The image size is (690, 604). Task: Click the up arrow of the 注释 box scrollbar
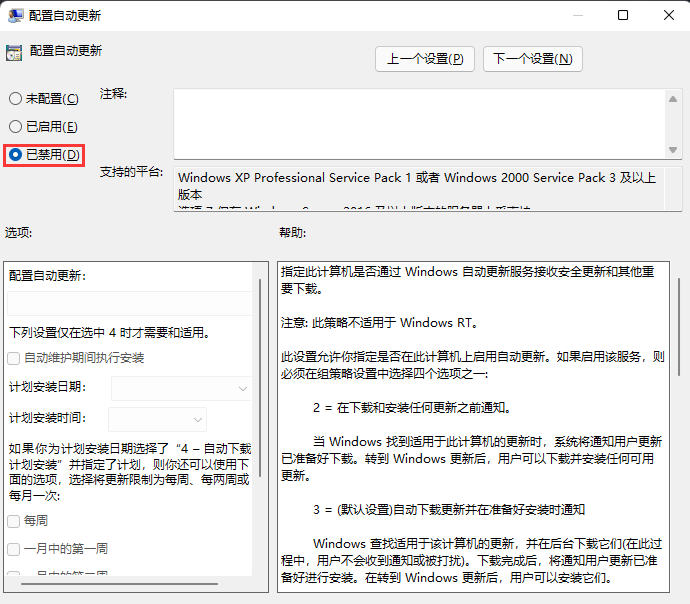pos(674,98)
